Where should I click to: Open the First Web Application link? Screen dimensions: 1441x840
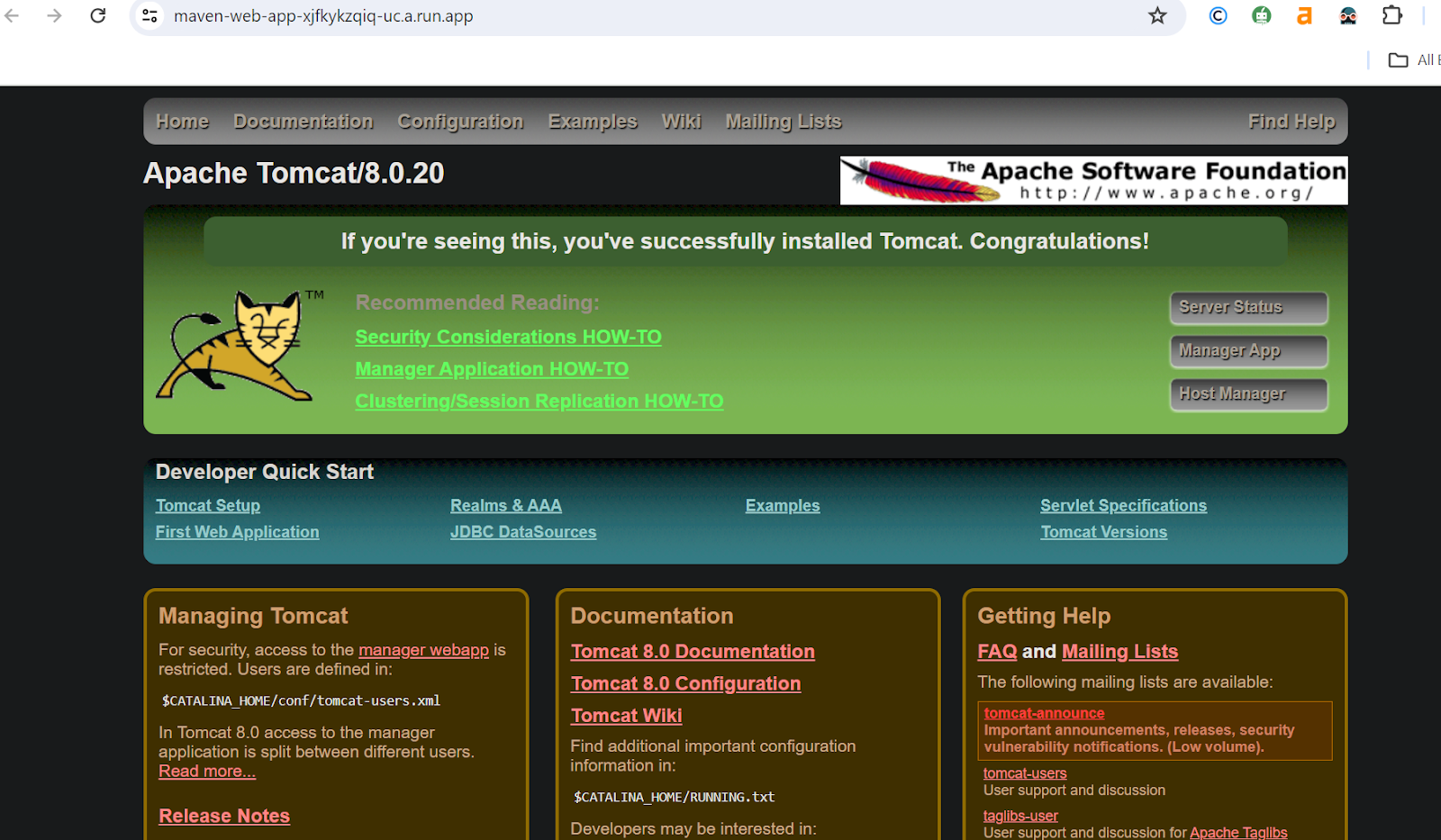237,532
